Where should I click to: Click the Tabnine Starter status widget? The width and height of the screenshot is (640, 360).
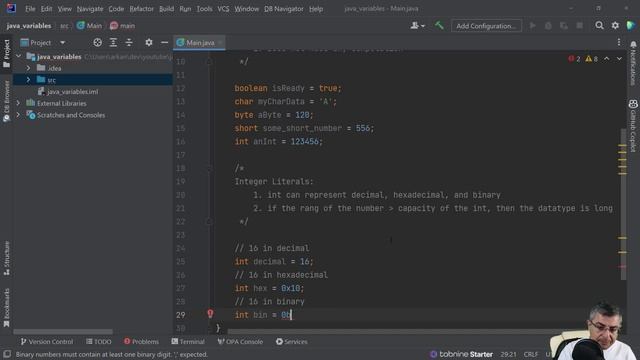coord(461,354)
